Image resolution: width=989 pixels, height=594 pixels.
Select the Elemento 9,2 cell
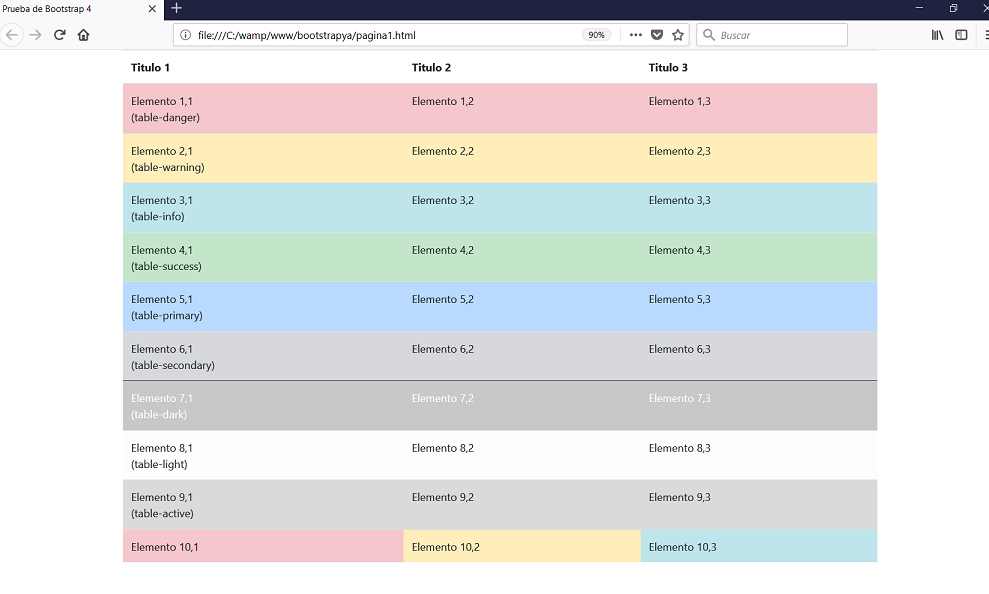pyautogui.click(x=522, y=504)
